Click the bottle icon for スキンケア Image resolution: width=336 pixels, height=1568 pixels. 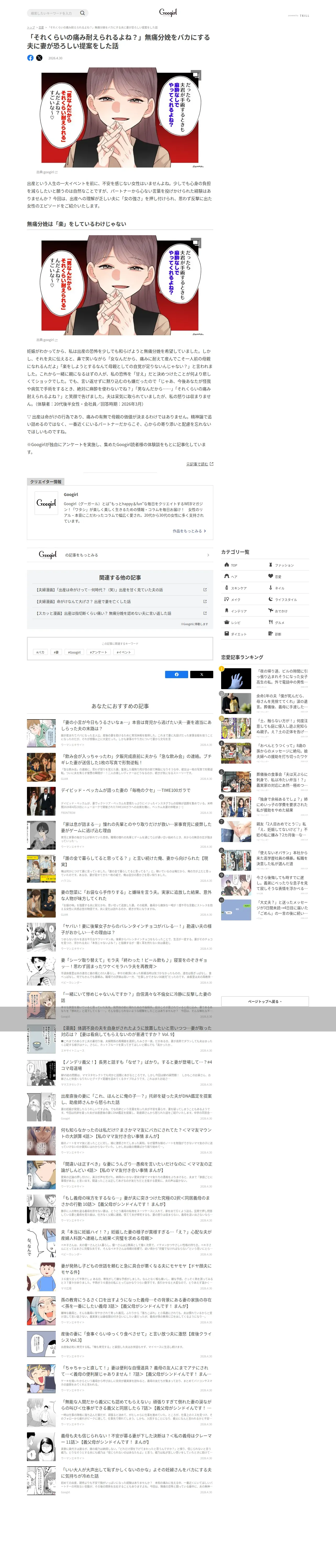226,588
